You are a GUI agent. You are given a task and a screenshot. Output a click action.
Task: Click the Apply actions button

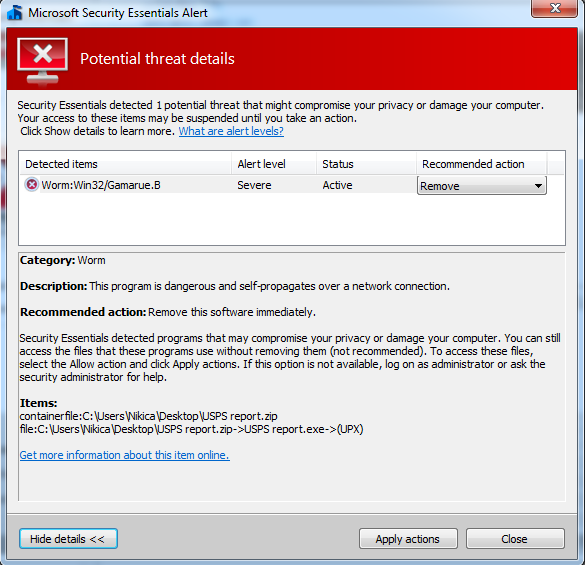pos(408,539)
